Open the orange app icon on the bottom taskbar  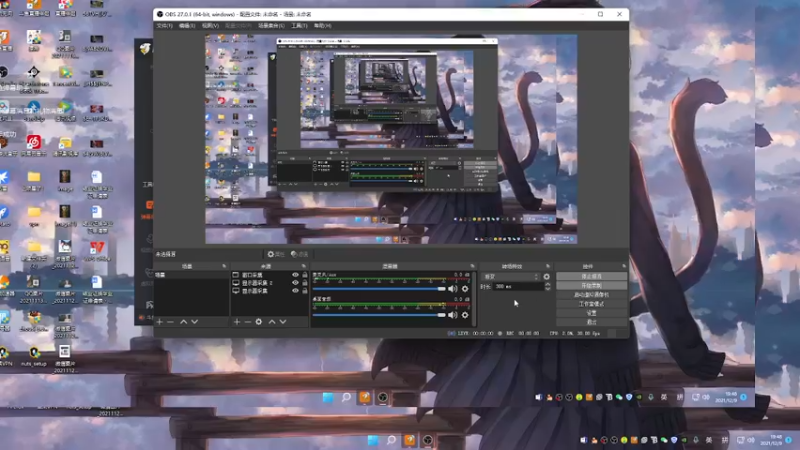[410, 440]
